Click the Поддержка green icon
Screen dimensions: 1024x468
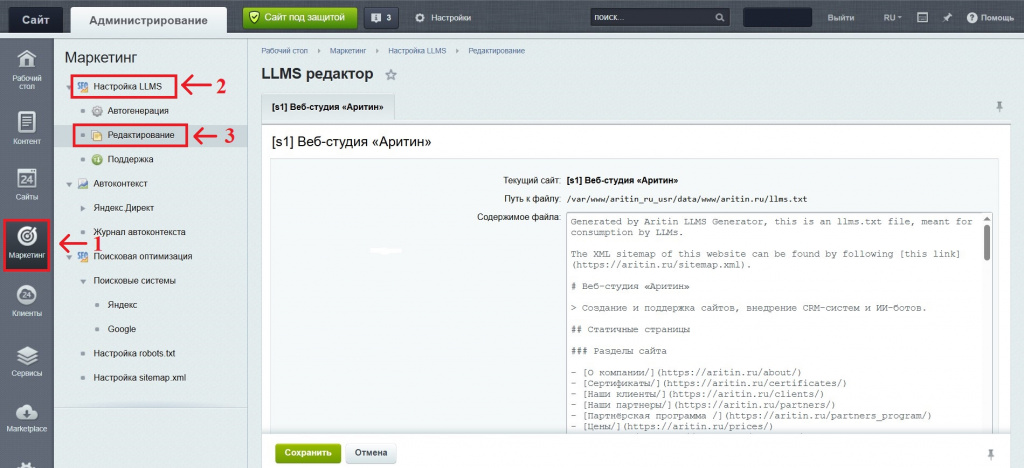[x=97, y=159]
